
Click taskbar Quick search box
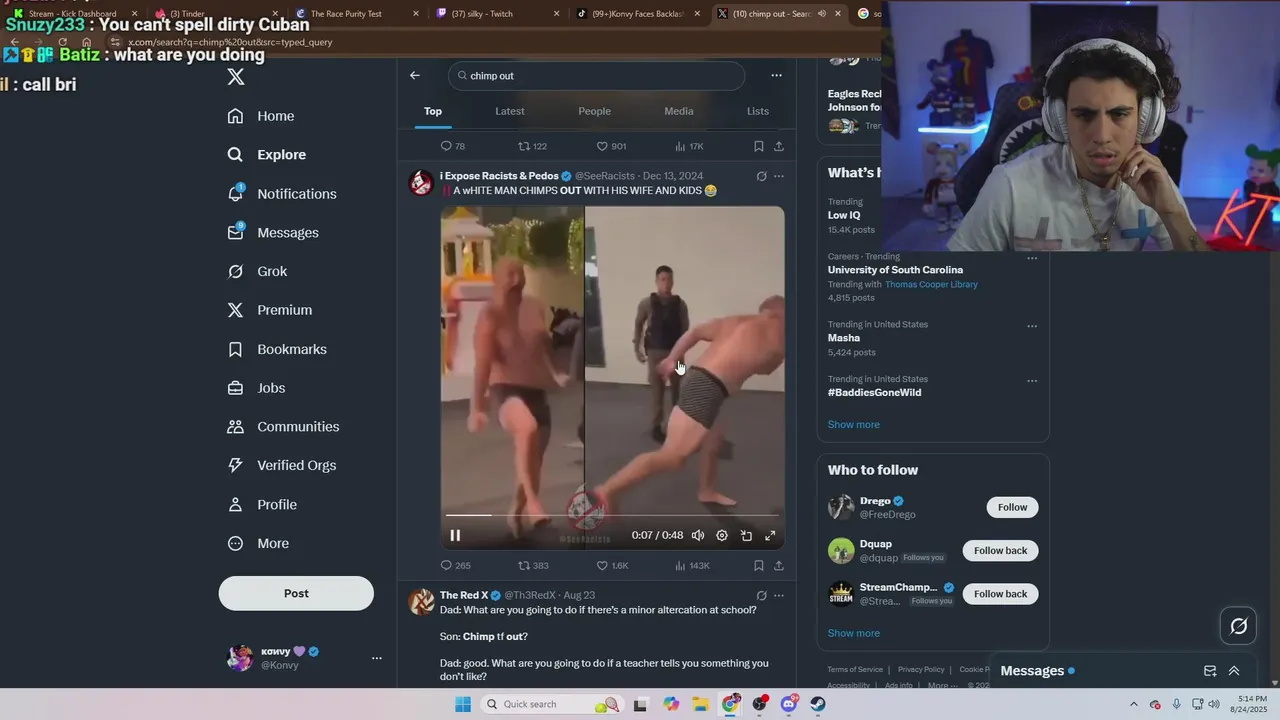553,704
